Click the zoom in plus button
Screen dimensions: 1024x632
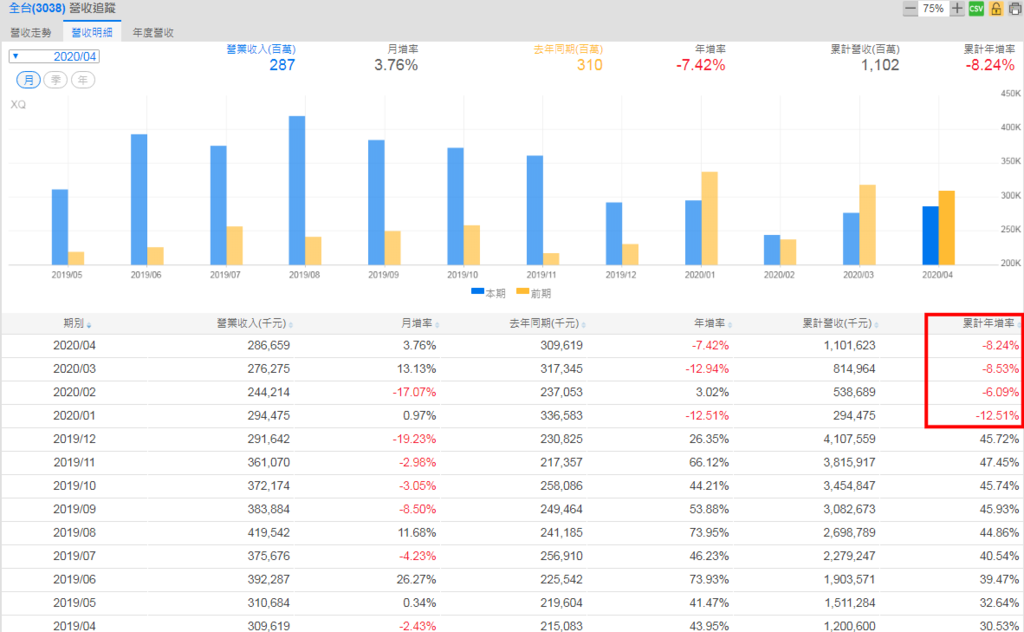[x=957, y=8]
